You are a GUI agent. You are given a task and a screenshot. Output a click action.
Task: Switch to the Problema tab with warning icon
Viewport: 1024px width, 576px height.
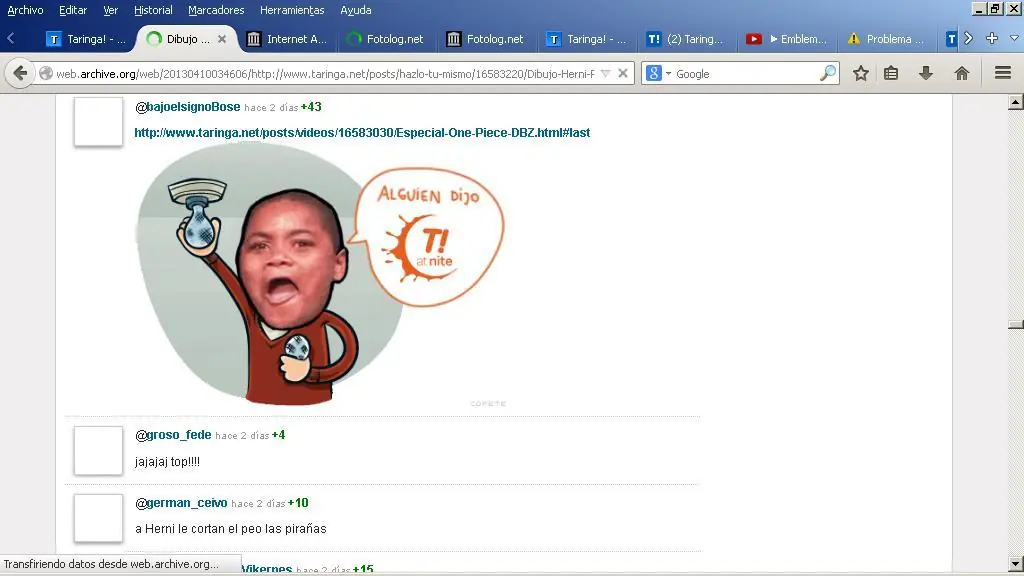pos(886,39)
